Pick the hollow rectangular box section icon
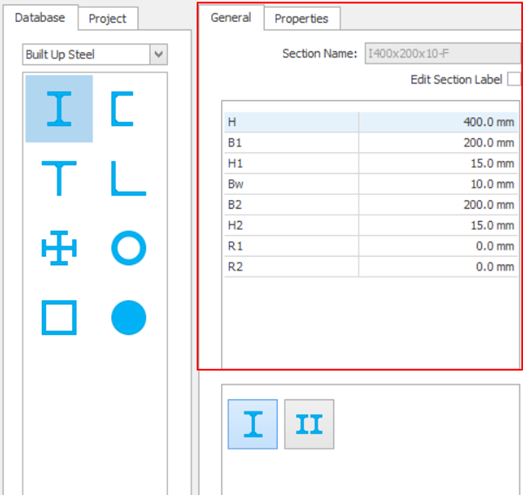Viewport: 523px width, 495px height. pyautogui.click(x=59, y=318)
